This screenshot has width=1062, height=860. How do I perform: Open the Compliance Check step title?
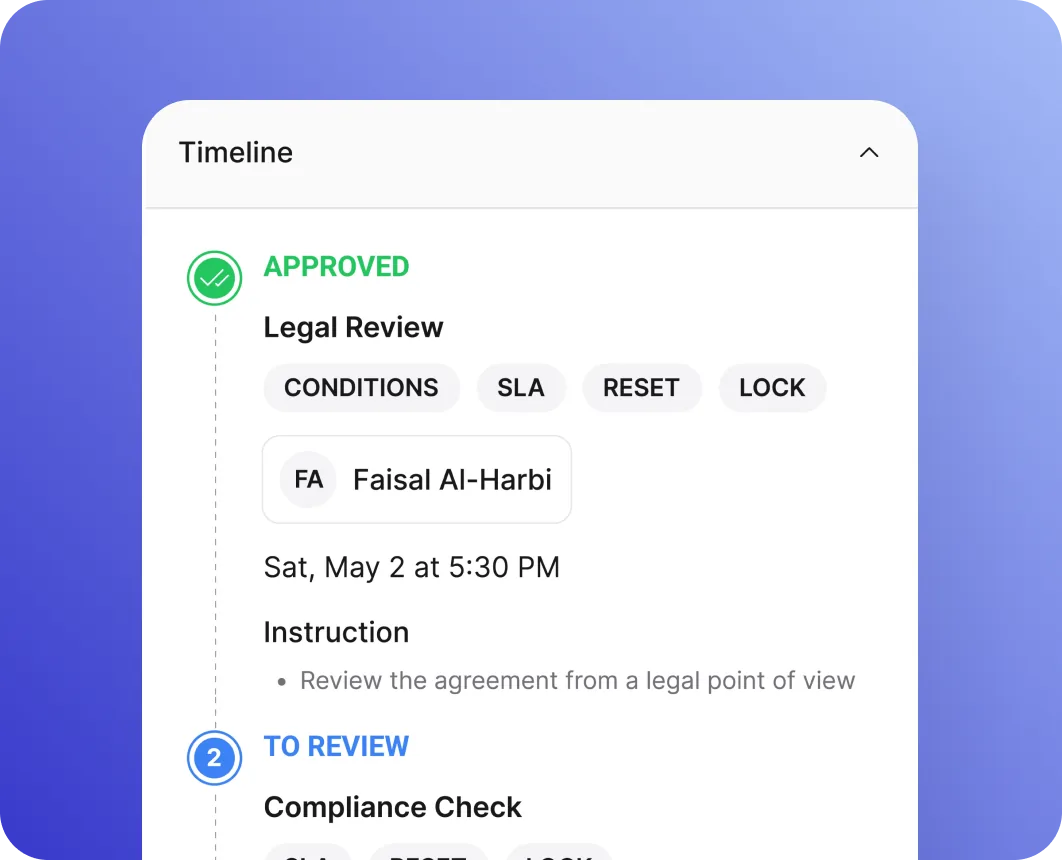393,807
